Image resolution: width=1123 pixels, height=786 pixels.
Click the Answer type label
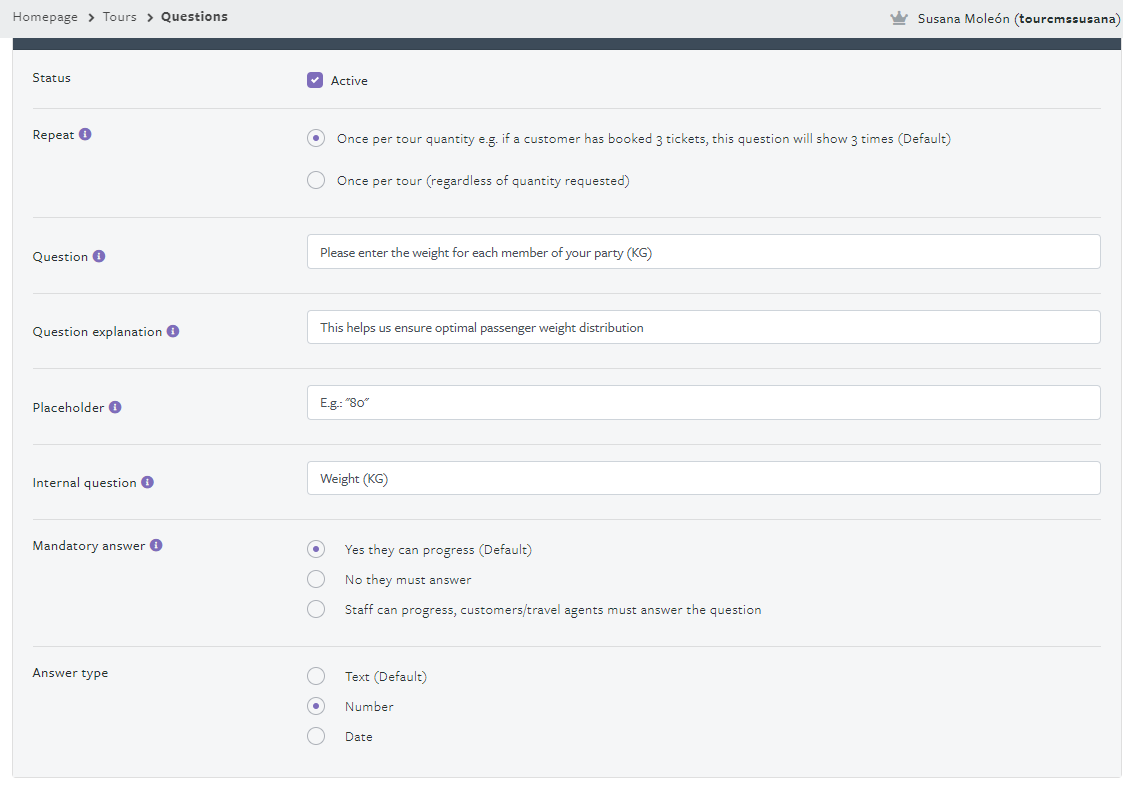(70, 673)
